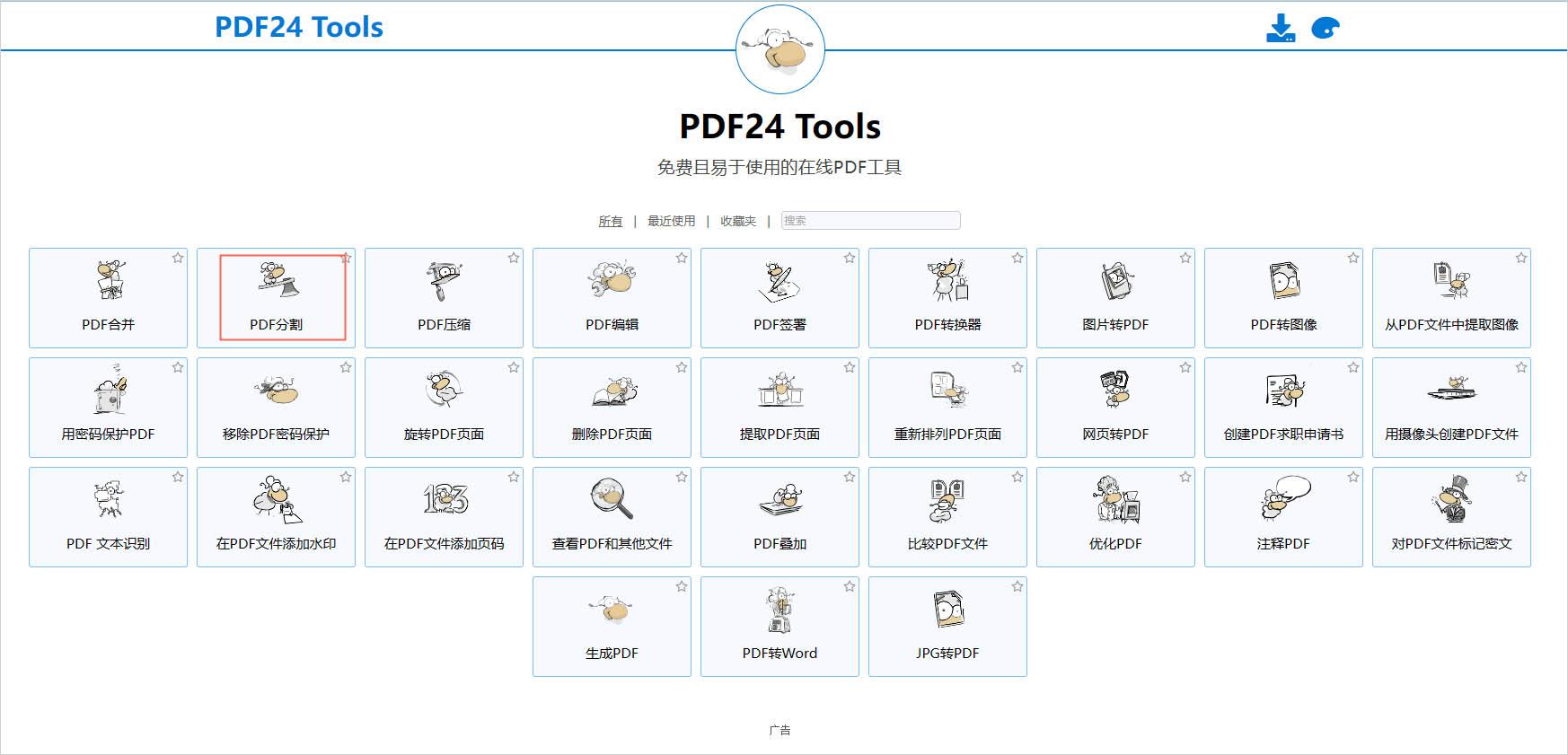Open the 用摄像头创建PDF文件 tool icon
Screen dimensions: 1568x755
[1451, 390]
